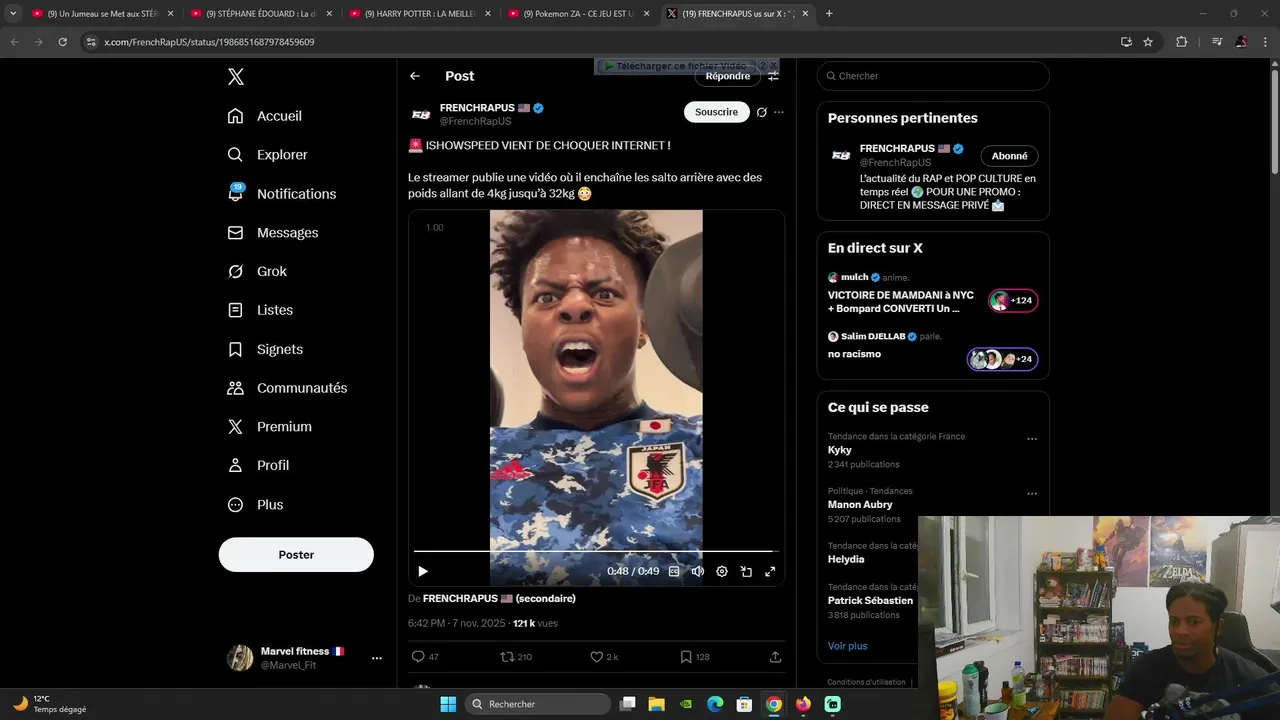
Task: Click the reply icon with 47 comments
Action: click(x=425, y=657)
